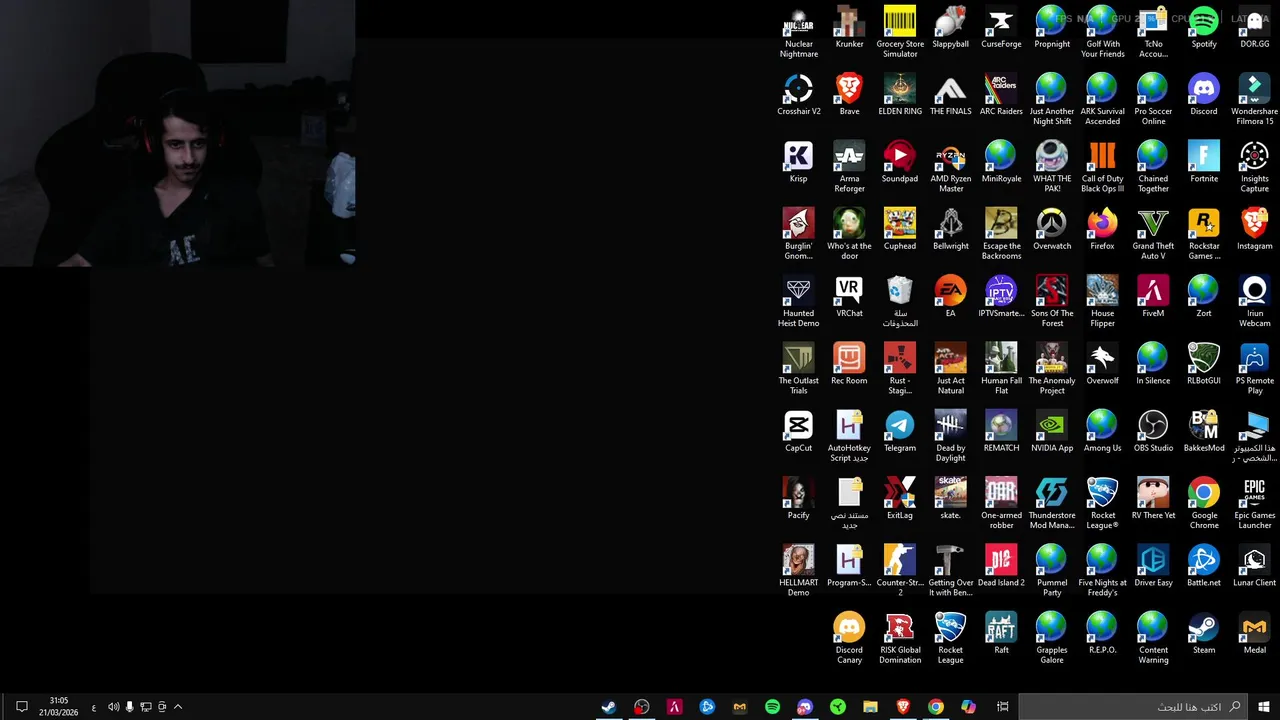Select the Soundpad desktop icon
This screenshot has width=1280, height=720.
point(900,161)
